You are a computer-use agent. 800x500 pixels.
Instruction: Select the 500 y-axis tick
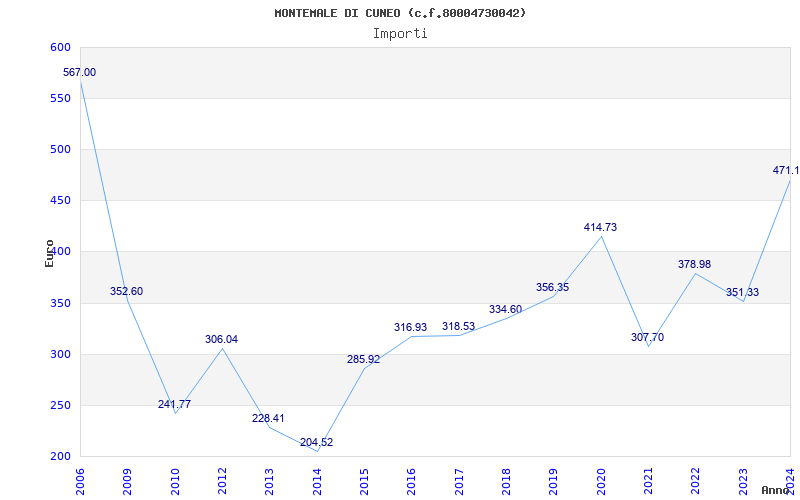click(x=59, y=149)
